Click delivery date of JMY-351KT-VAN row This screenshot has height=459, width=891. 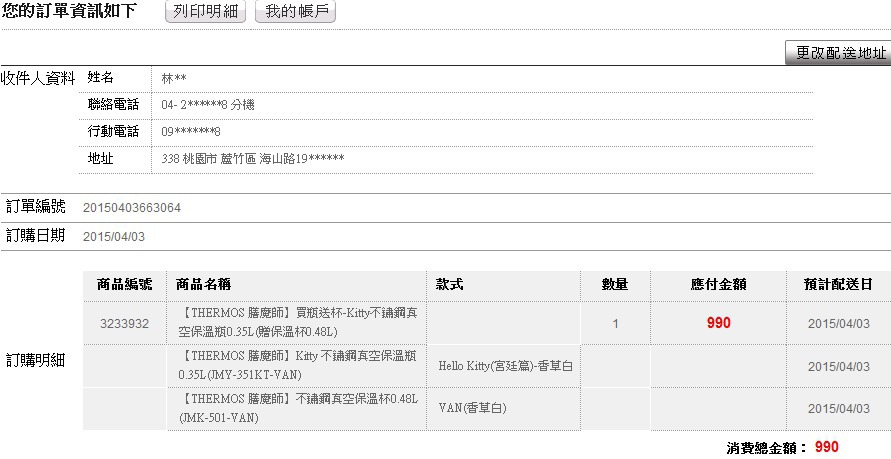click(x=839, y=367)
